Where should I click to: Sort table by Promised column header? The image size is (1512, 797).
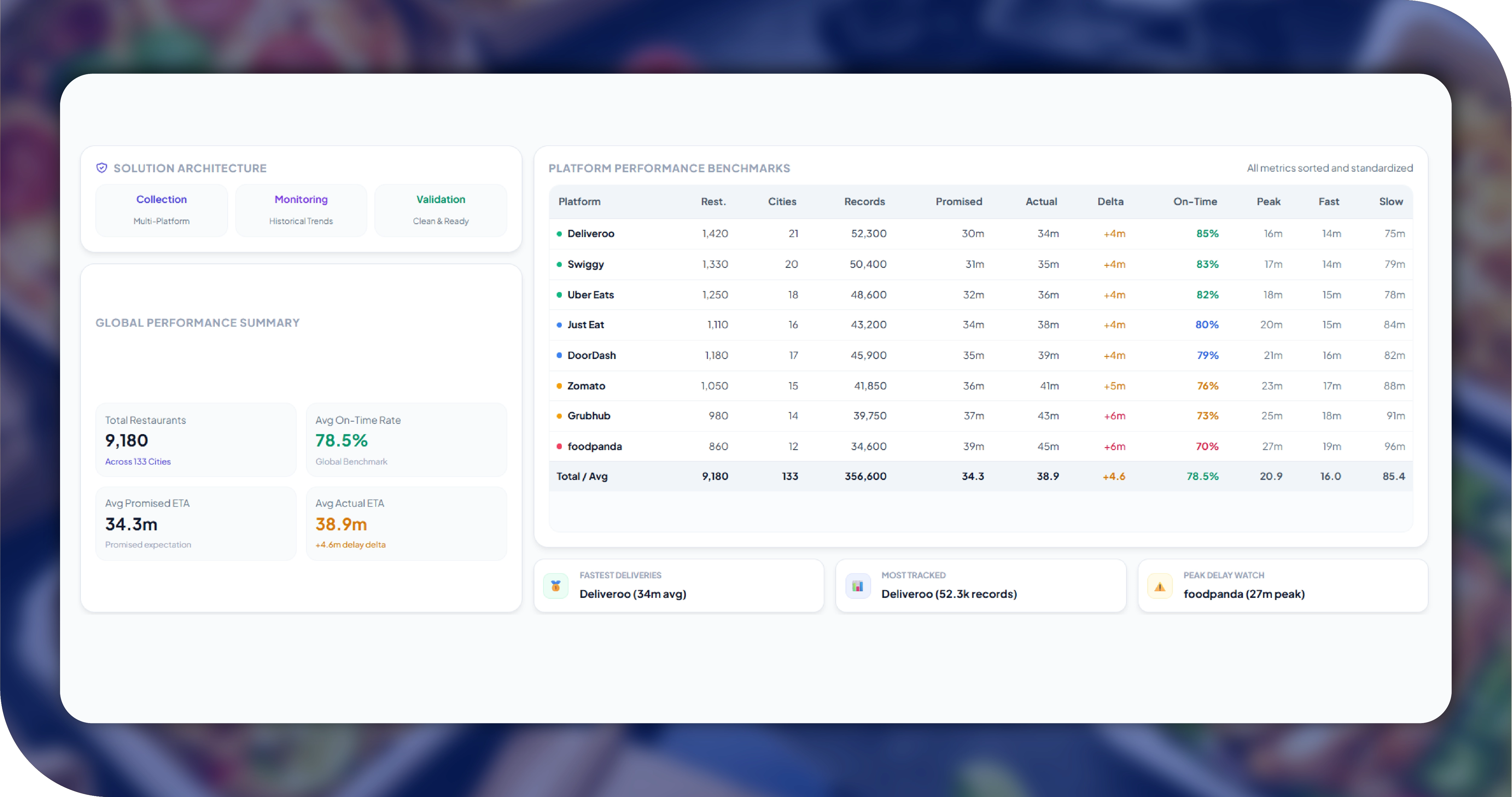pos(959,201)
